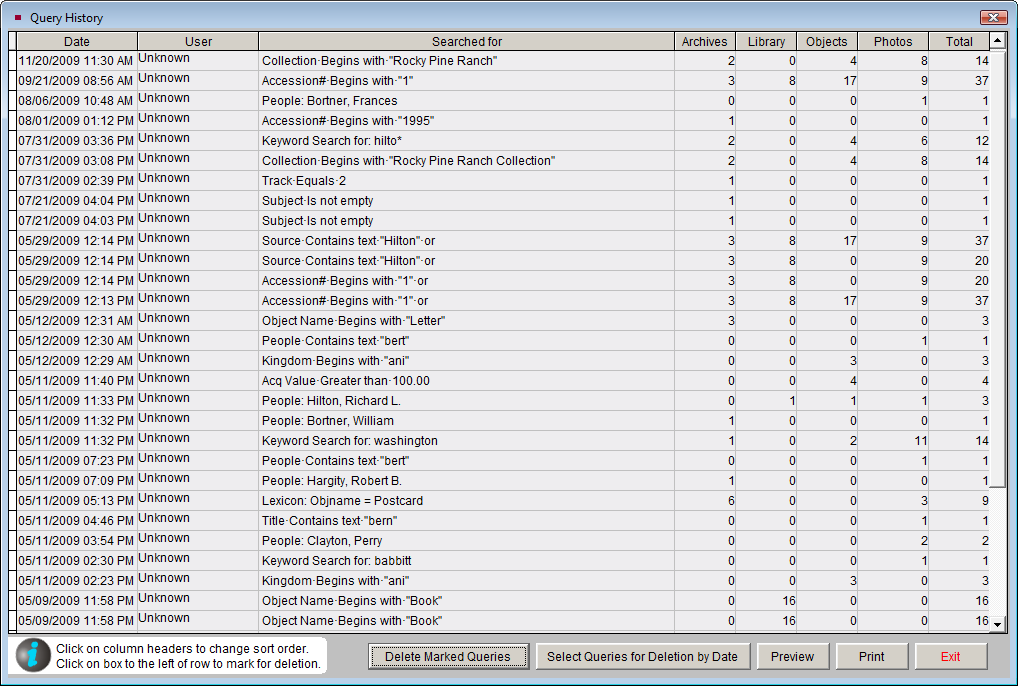
Task: Sort by the Archives column header
Action: tap(704, 41)
